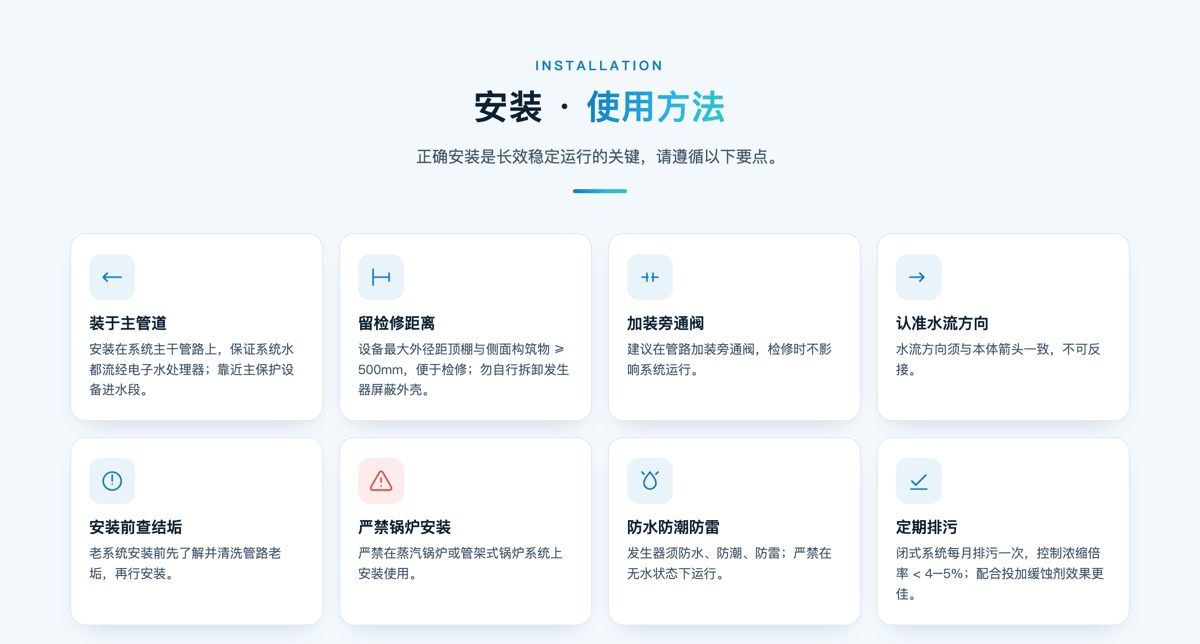The image size is (1200, 644).
Task: Click the distance-measure icon above 留检修距离
Action: click(x=381, y=277)
